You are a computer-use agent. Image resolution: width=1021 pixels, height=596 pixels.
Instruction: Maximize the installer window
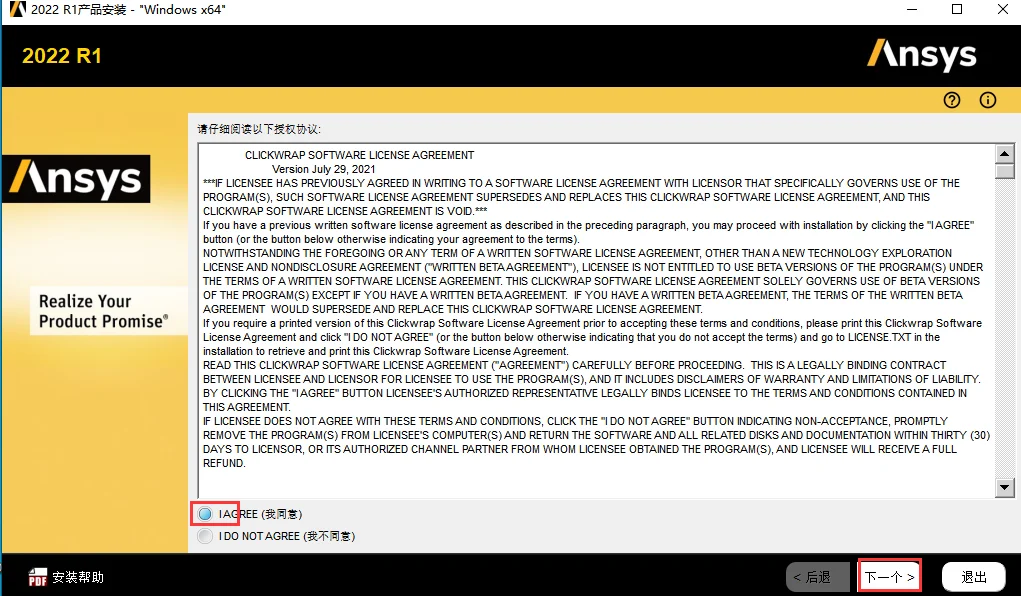click(x=957, y=10)
